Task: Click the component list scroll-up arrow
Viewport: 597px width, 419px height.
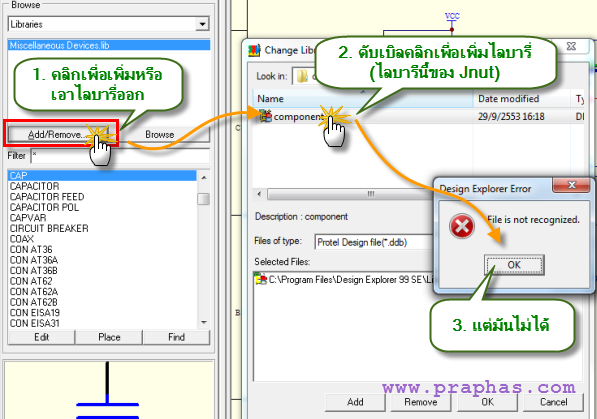Action: [x=204, y=177]
